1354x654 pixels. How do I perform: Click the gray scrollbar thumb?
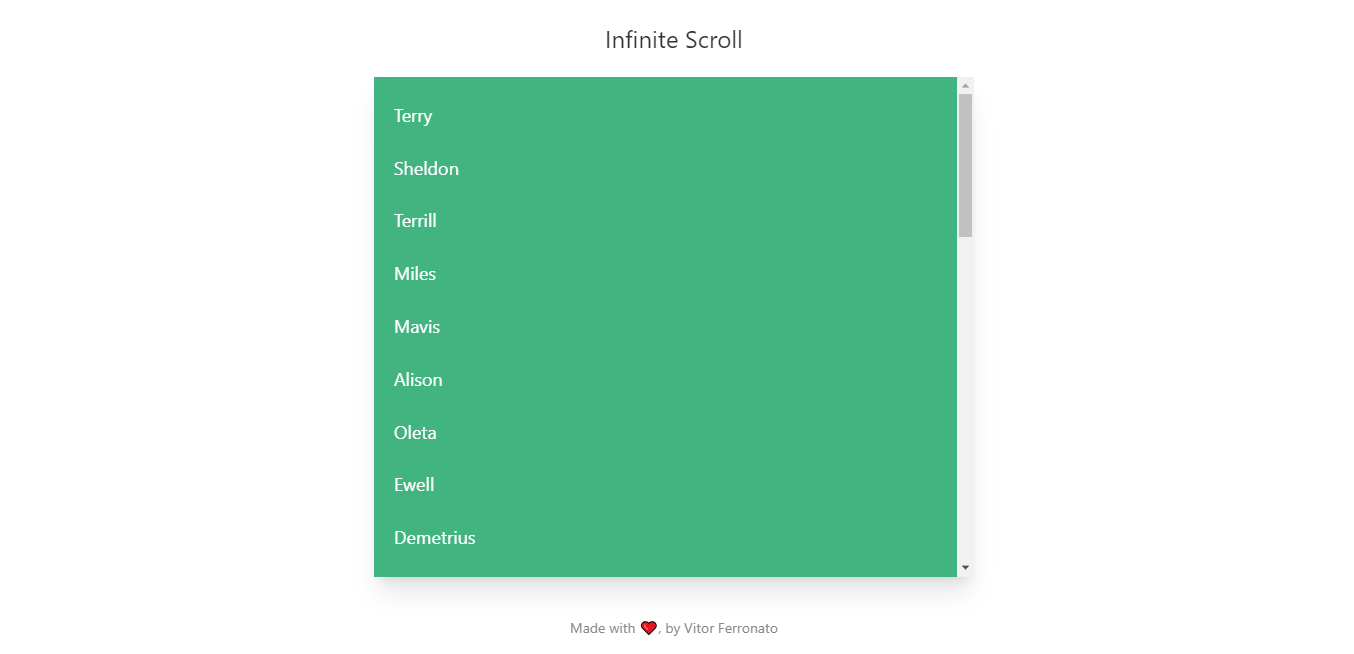coord(965,165)
